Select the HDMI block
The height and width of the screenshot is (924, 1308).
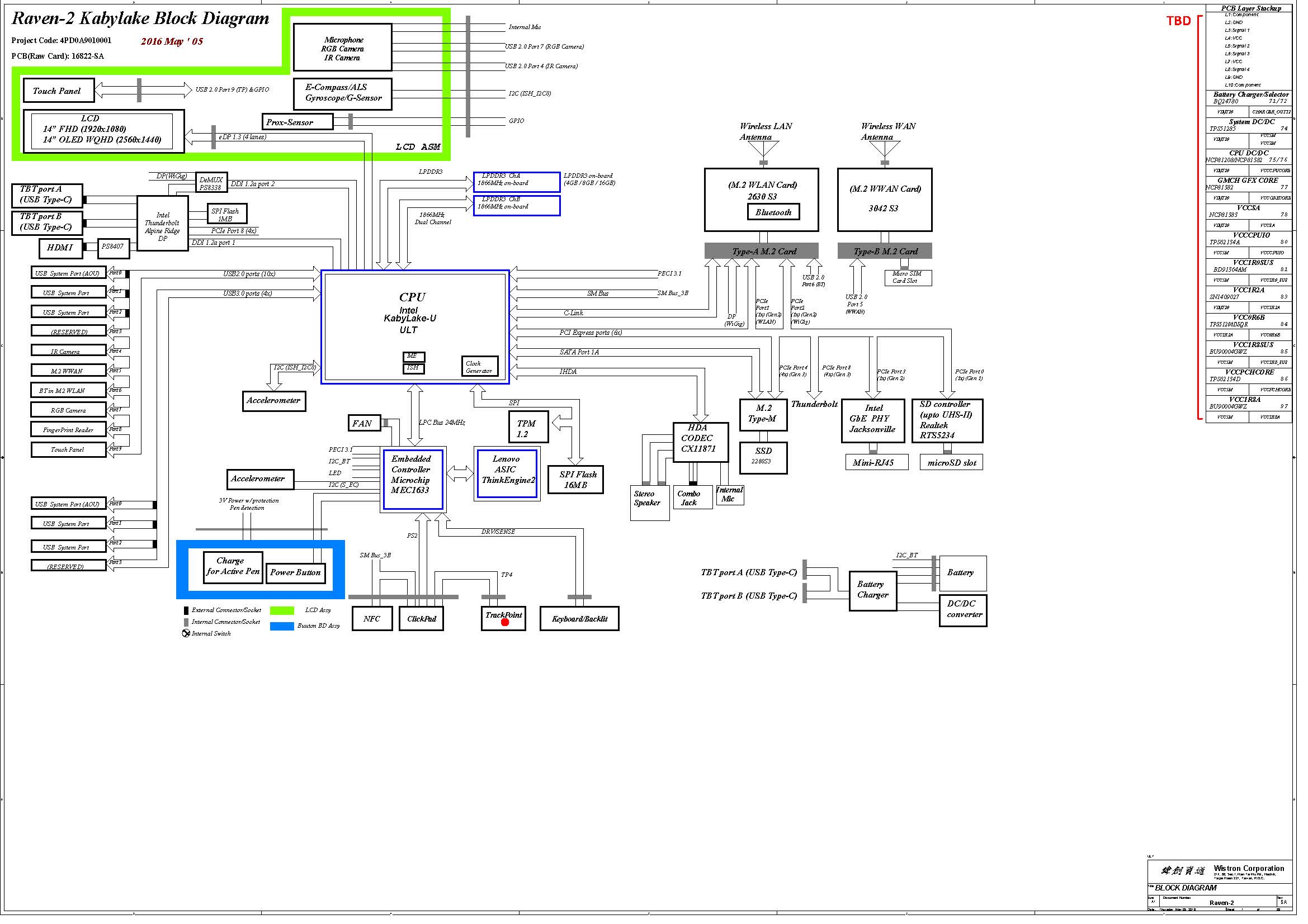tap(62, 250)
